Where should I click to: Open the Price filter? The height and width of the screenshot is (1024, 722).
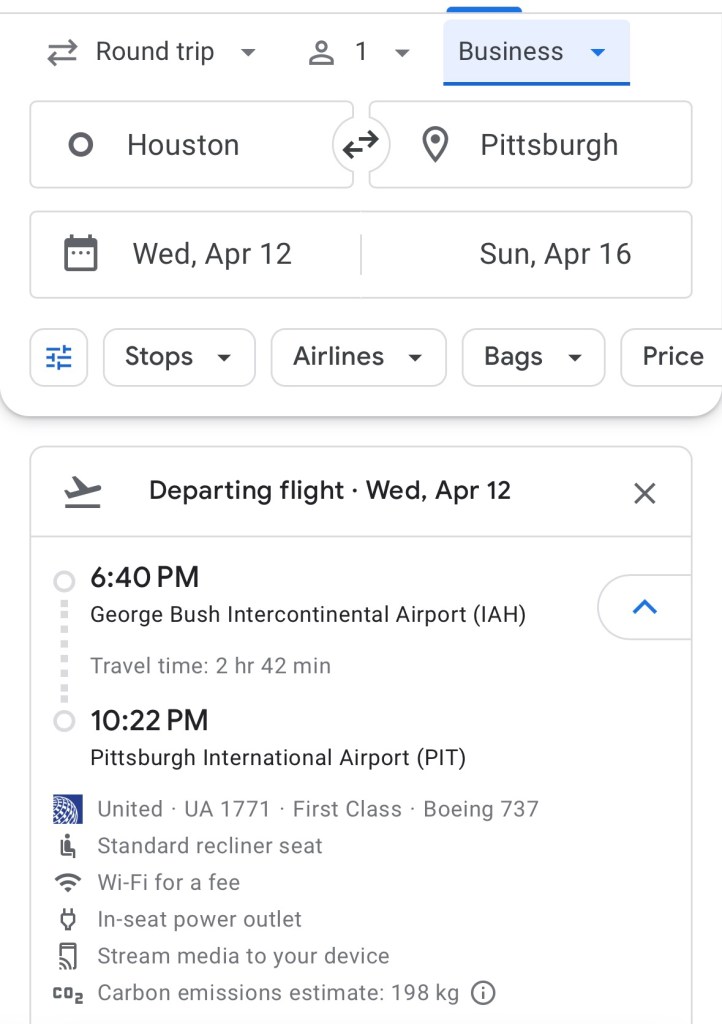pos(672,357)
